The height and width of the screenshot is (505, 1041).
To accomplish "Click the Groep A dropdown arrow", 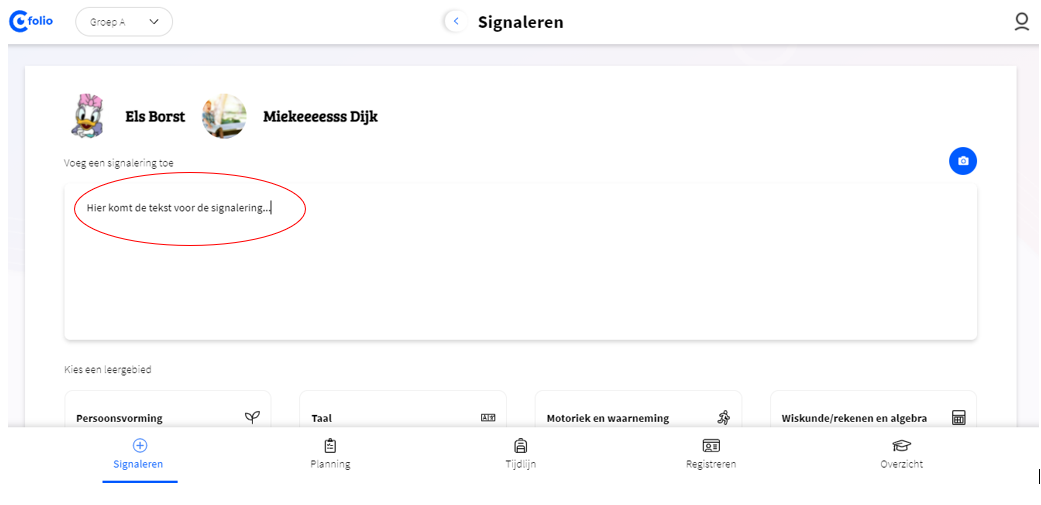I will point(154,22).
